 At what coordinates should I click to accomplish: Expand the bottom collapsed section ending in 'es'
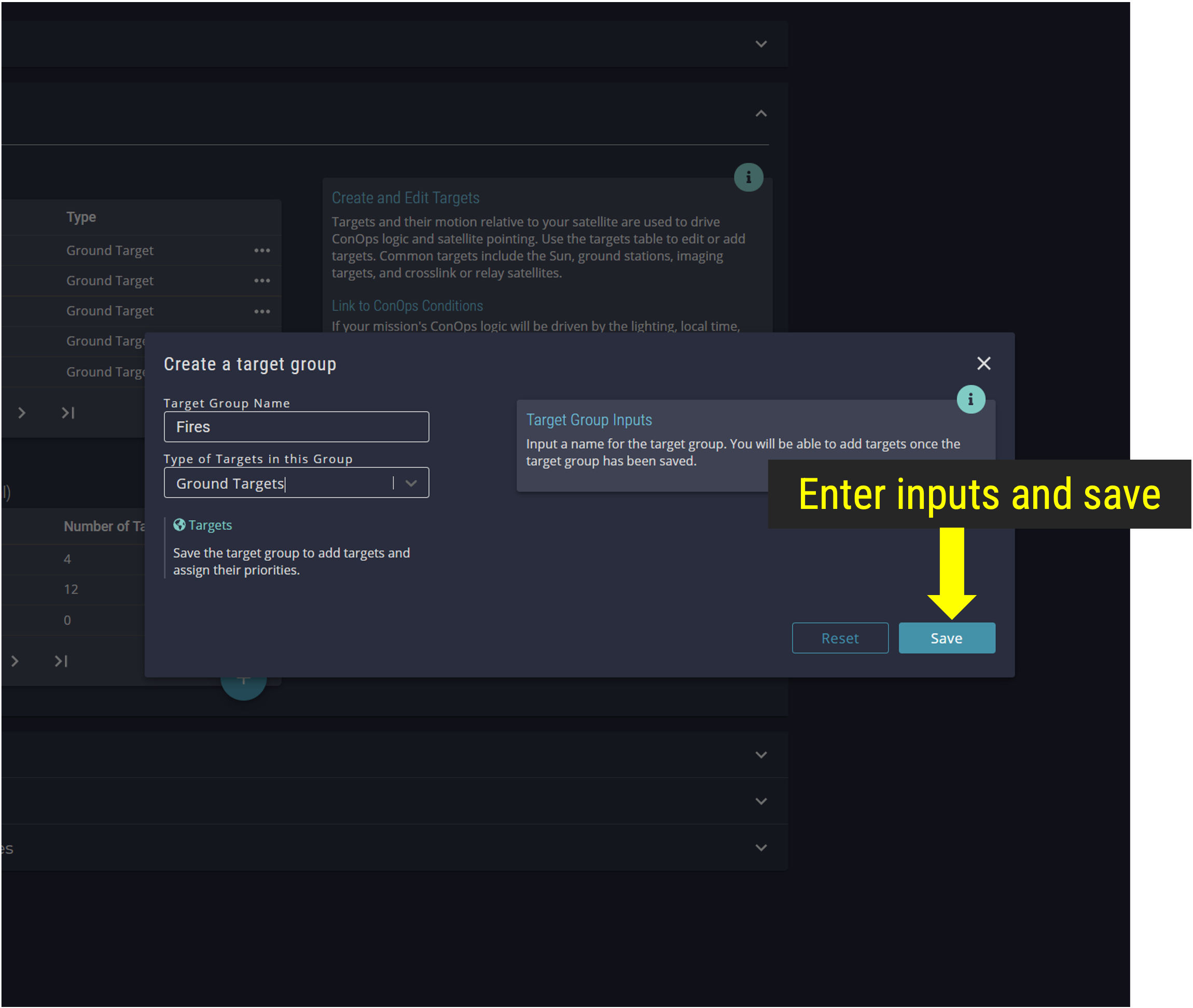[x=761, y=847]
